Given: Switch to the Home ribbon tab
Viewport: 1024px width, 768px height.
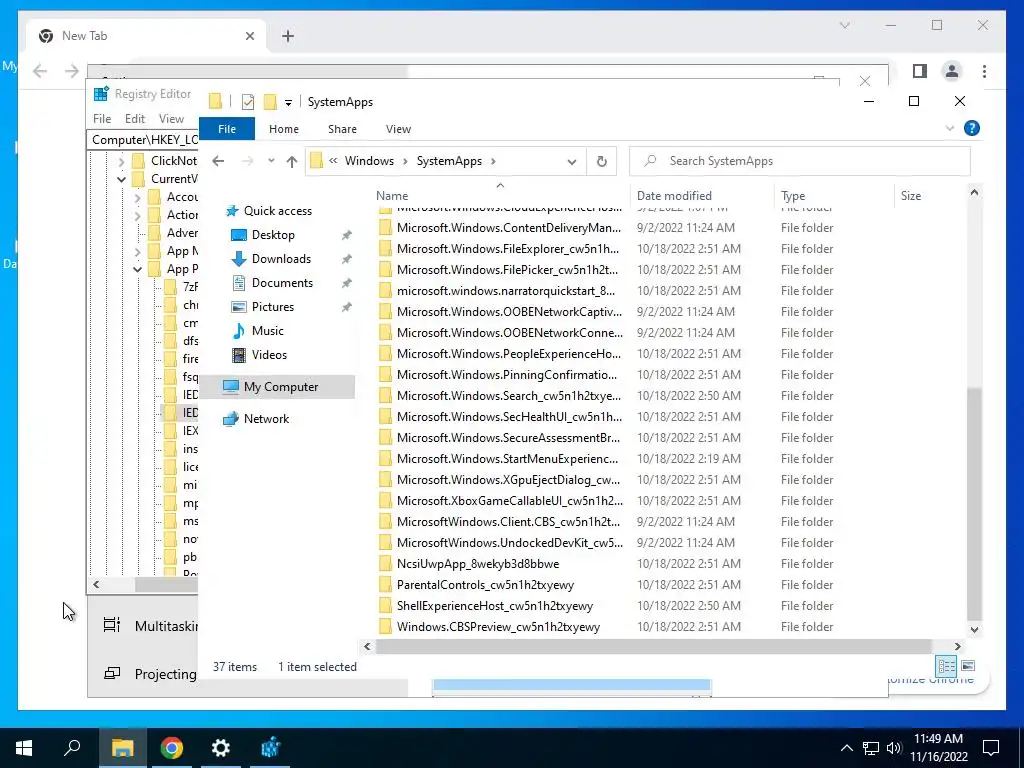Looking at the screenshot, I should pyautogui.click(x=283, y=129).
